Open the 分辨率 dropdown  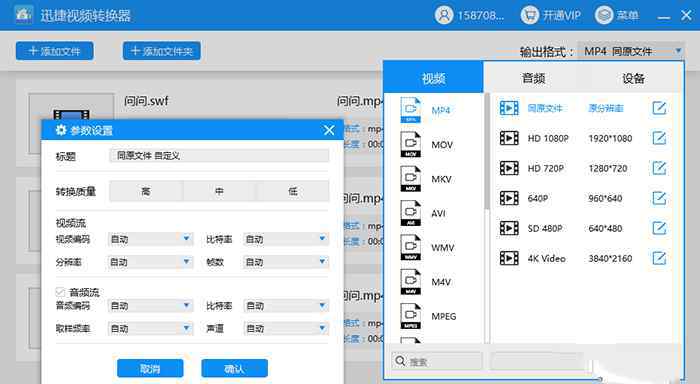click(x=150, y=262)
